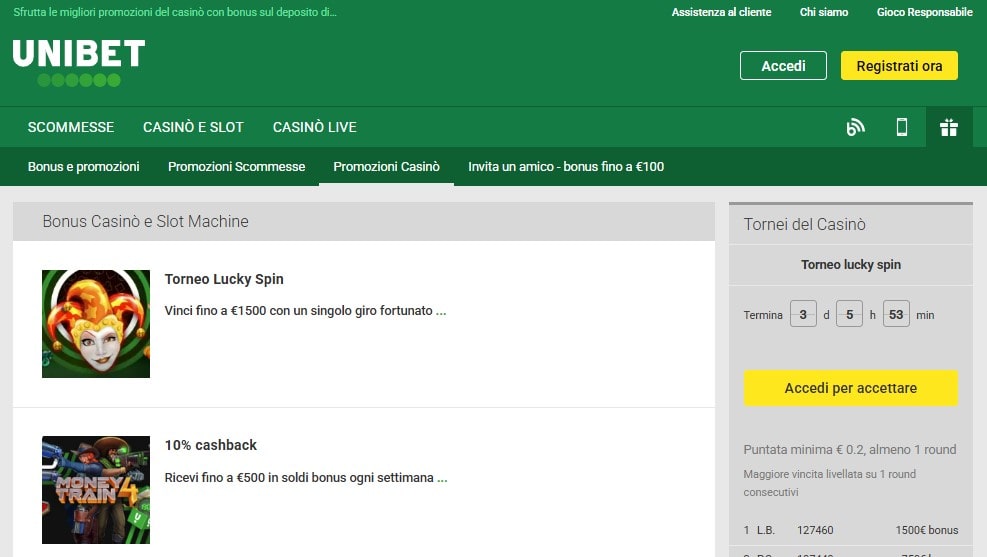Open the Casinò Live section
This screenshot has width=987, height=557.
(315, 127)
